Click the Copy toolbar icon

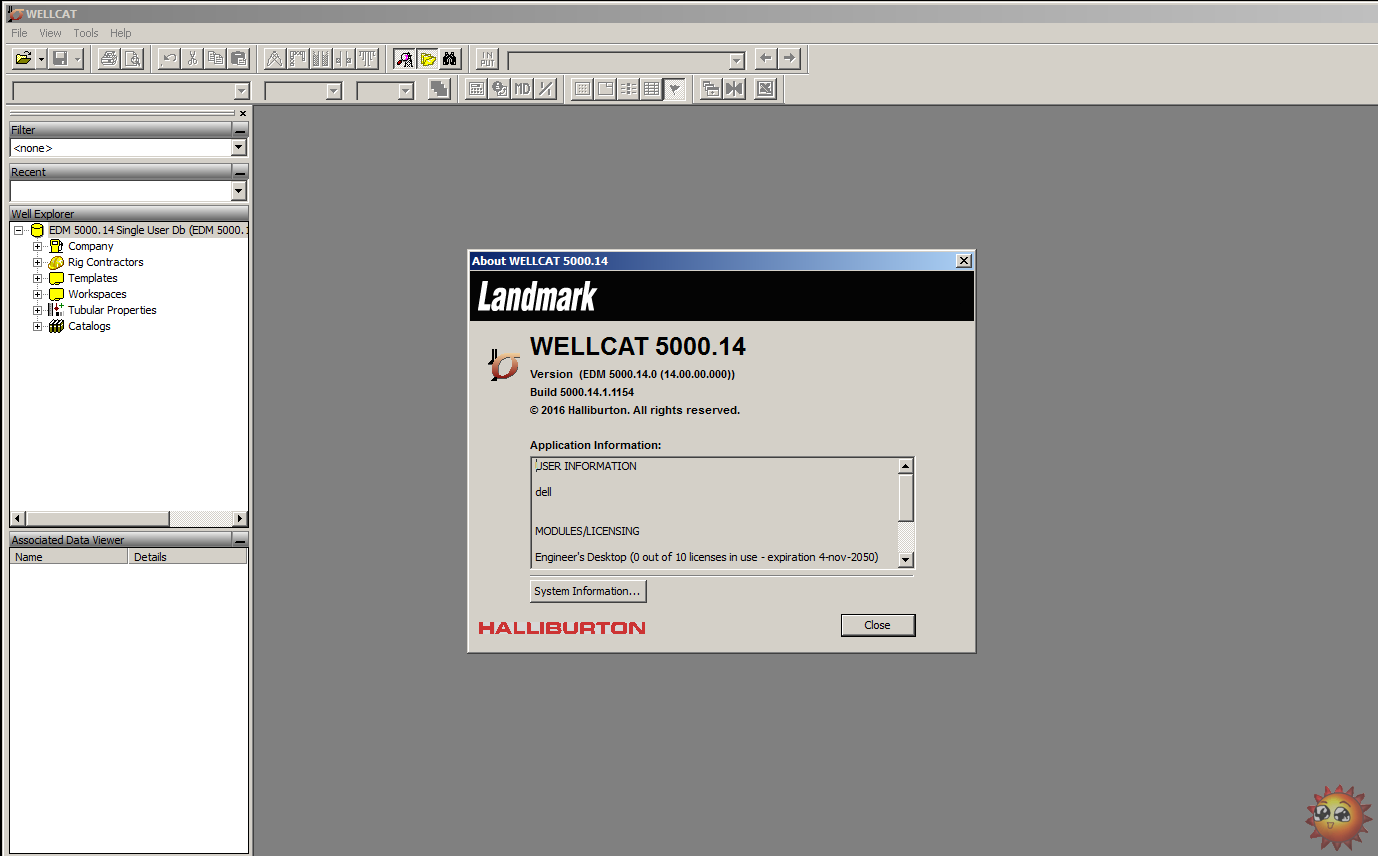click(215, 59)
